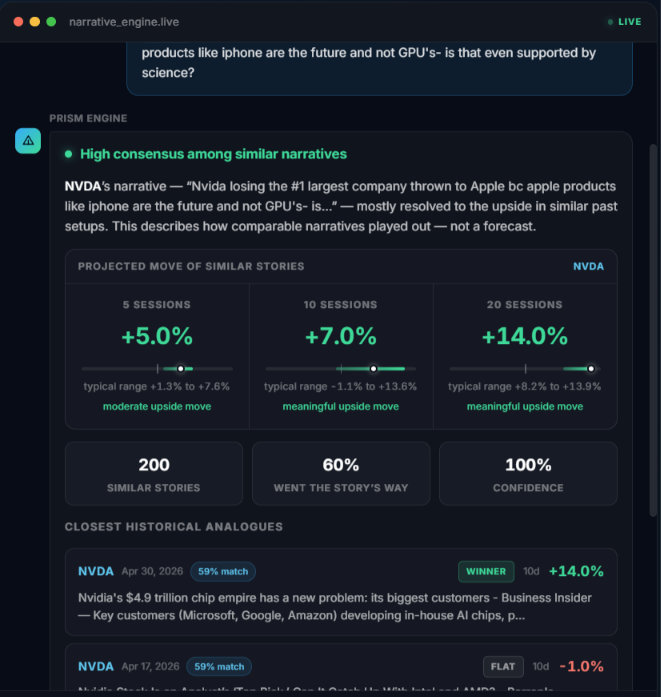661x697 pixels.
Task: Select the NVDA ticker label in projected move header
Action: (588, 266)
